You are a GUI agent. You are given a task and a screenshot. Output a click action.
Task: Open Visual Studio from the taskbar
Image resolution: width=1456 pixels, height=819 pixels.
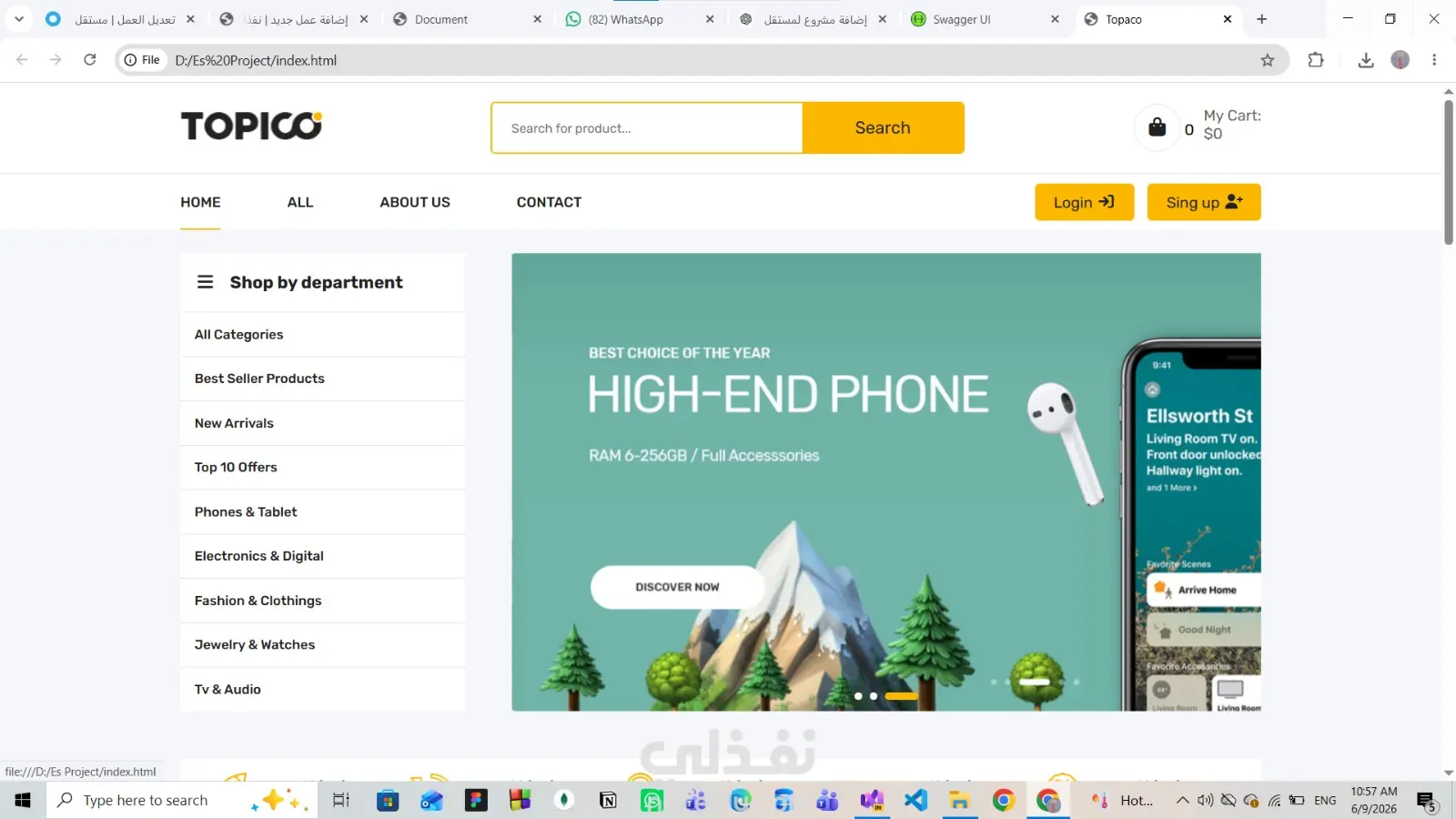(872, 800)
